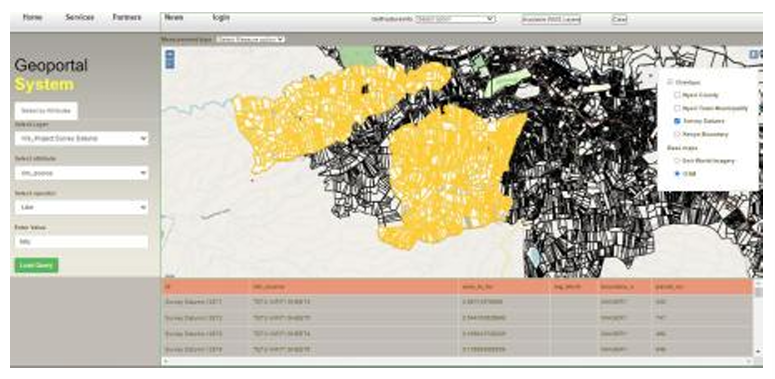Open the Select attribute dropdown
This screenshot has width=775, height=379.
pyautogui.click(x=82, y=173)
